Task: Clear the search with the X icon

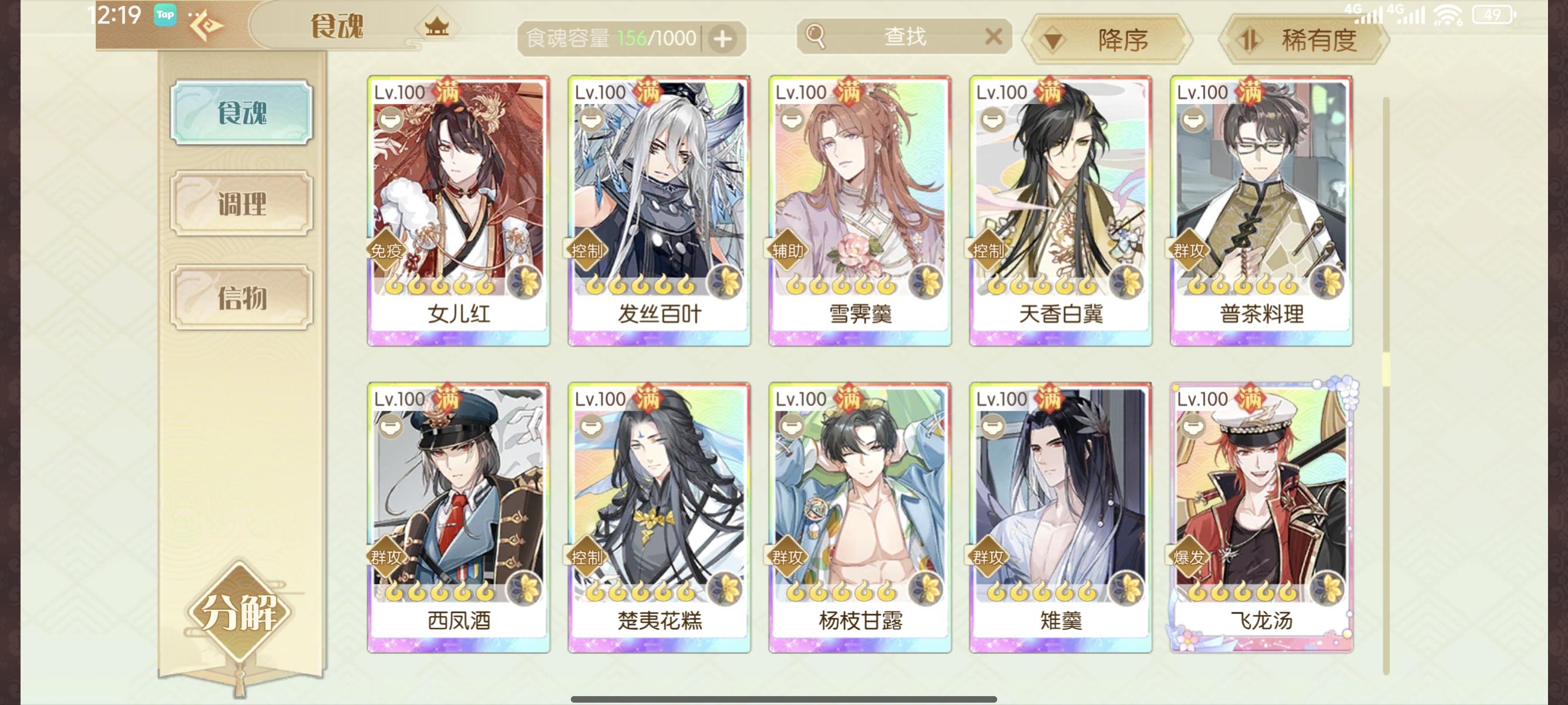Action: pyautogui.click(x=993, y=36)
